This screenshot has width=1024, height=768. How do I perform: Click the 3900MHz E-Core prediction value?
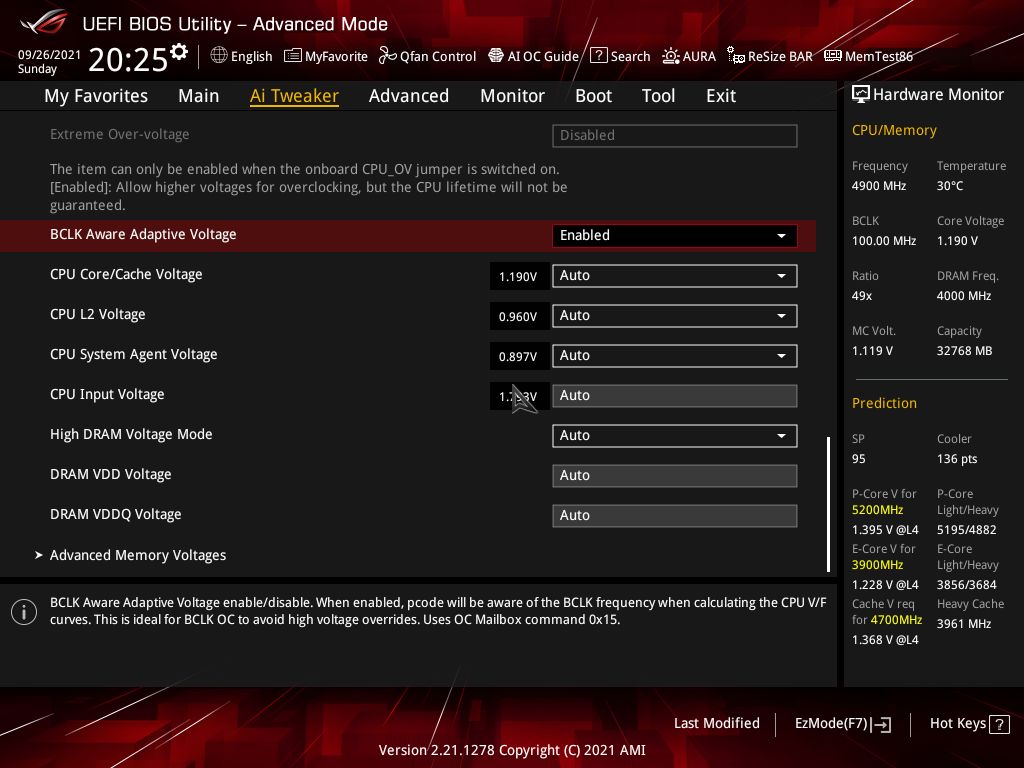coord(878,565)
